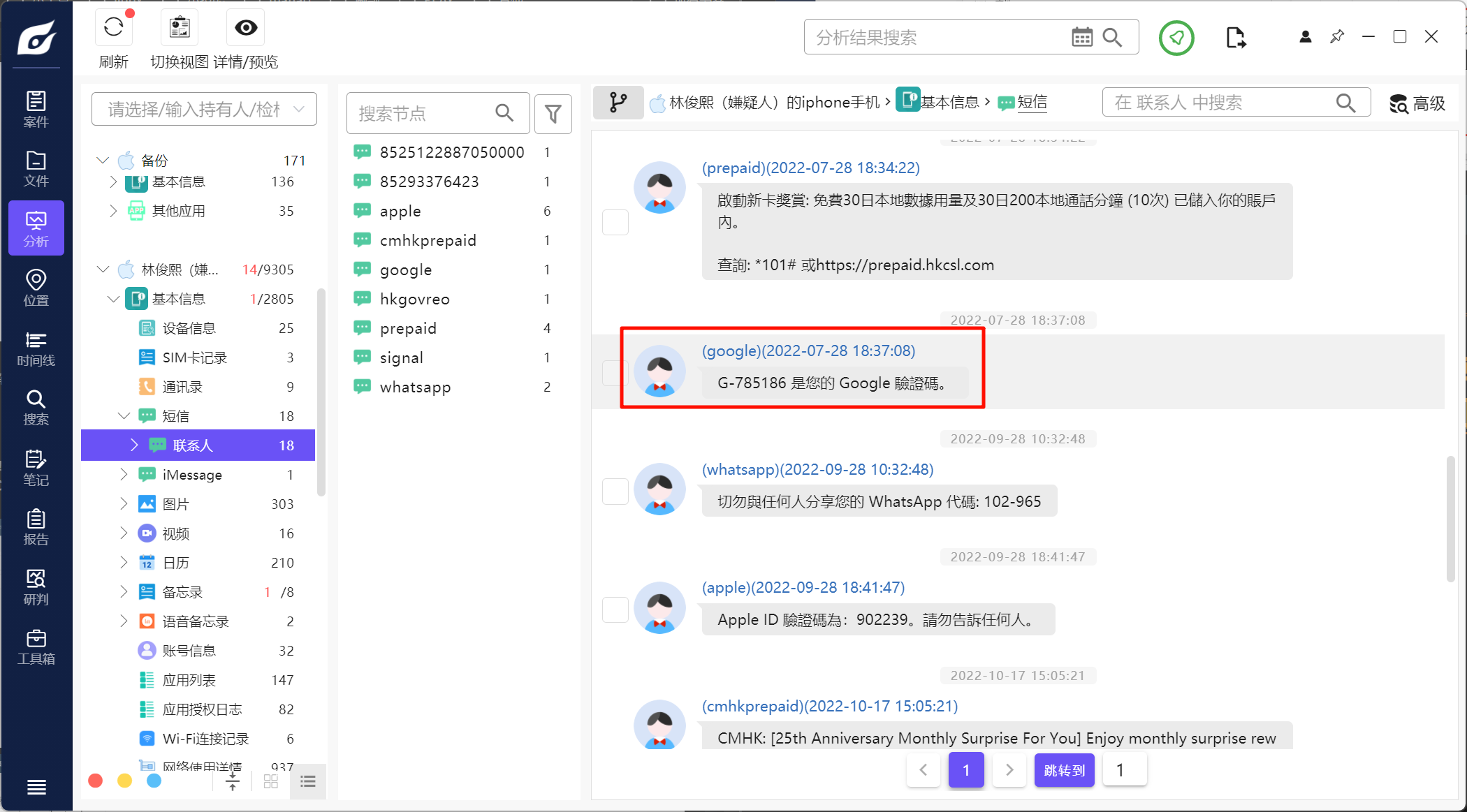Click the filter funnel icon
Screen dimensions: 1467x812
click(553, 113)
